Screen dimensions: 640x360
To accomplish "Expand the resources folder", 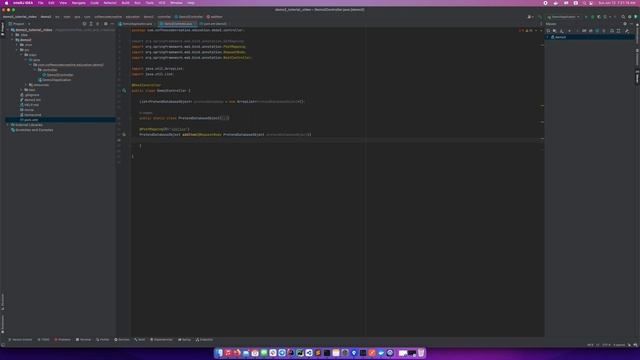I will coord(26,85).
